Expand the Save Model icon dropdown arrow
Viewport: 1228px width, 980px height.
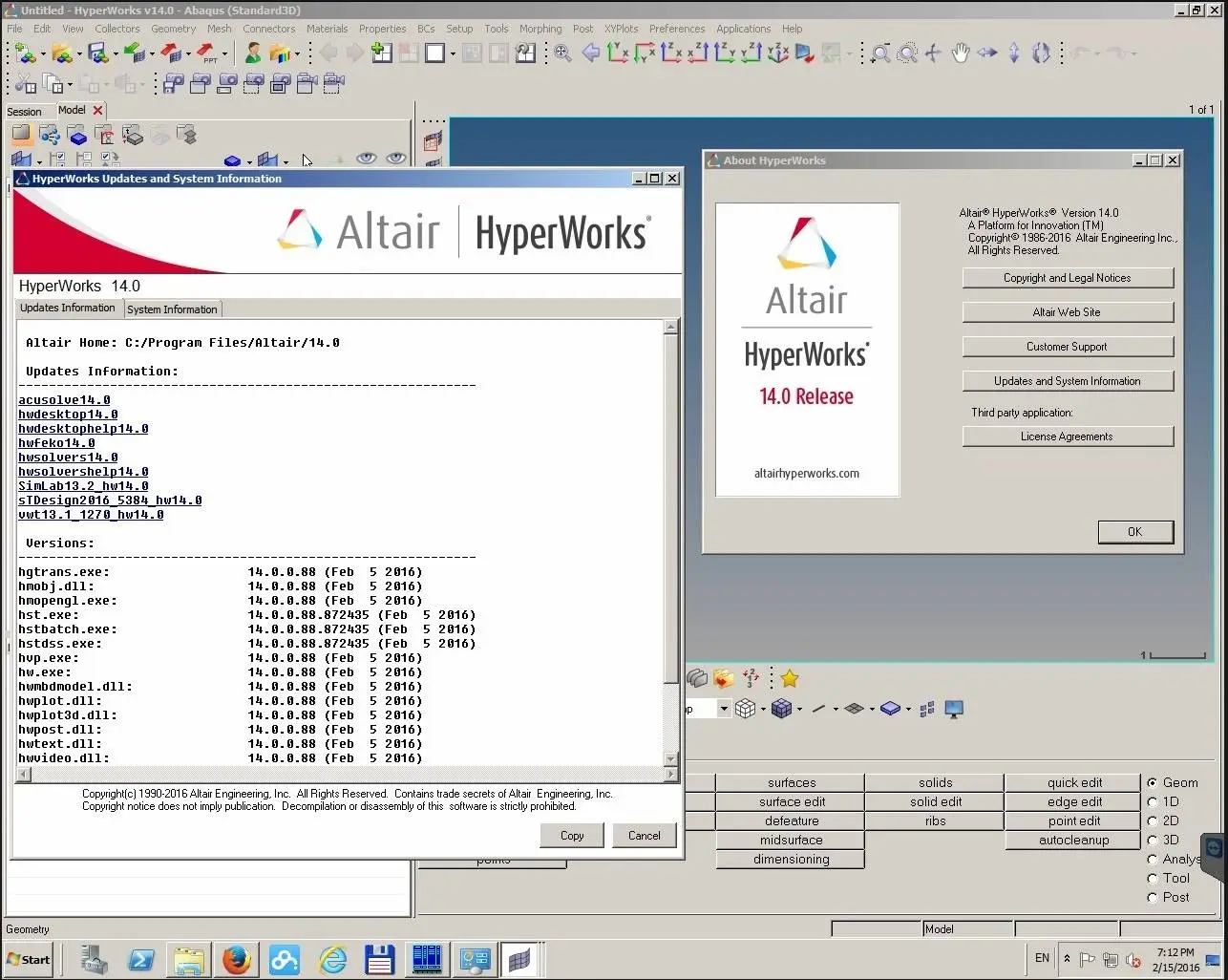[x=116, y=54]
